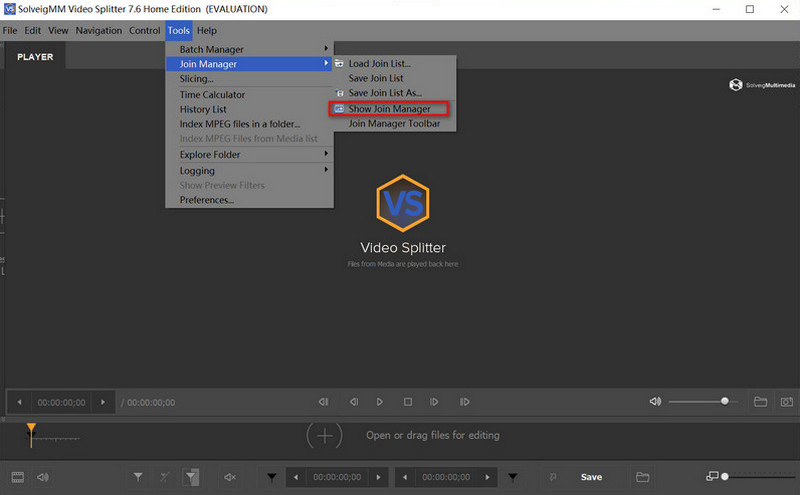Click the snapshot camera icon

click(x=787, y=402)
